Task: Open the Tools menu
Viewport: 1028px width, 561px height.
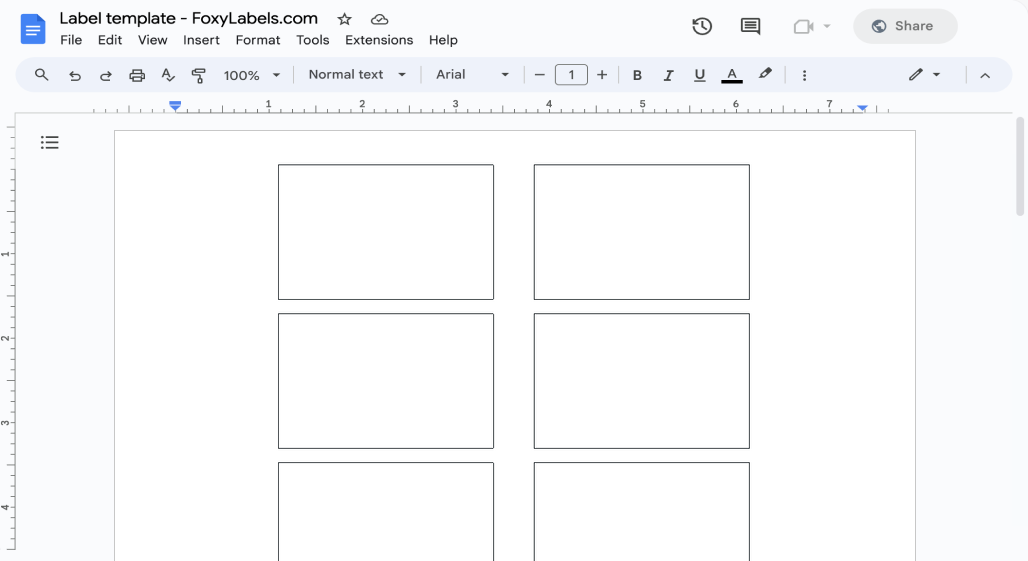Action: (x=312, y=40)
